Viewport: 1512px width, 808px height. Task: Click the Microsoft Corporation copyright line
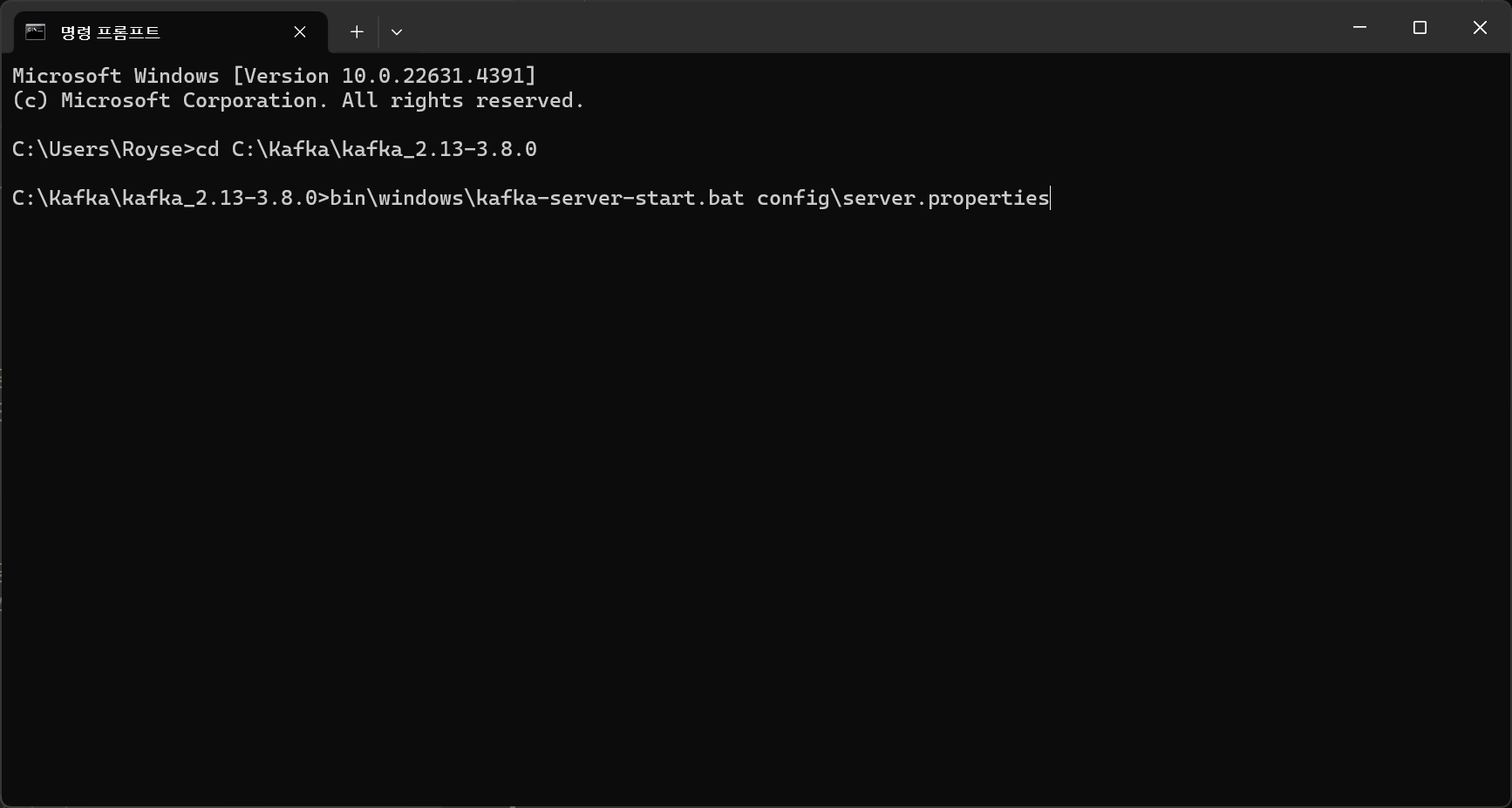tap(298, 100)
